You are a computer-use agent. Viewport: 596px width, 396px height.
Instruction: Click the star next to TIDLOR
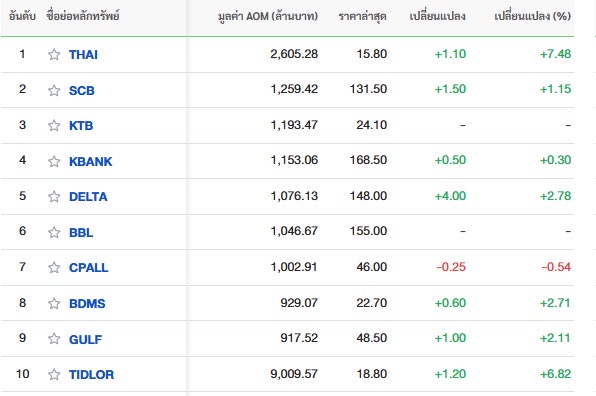(x=54, y=375)
